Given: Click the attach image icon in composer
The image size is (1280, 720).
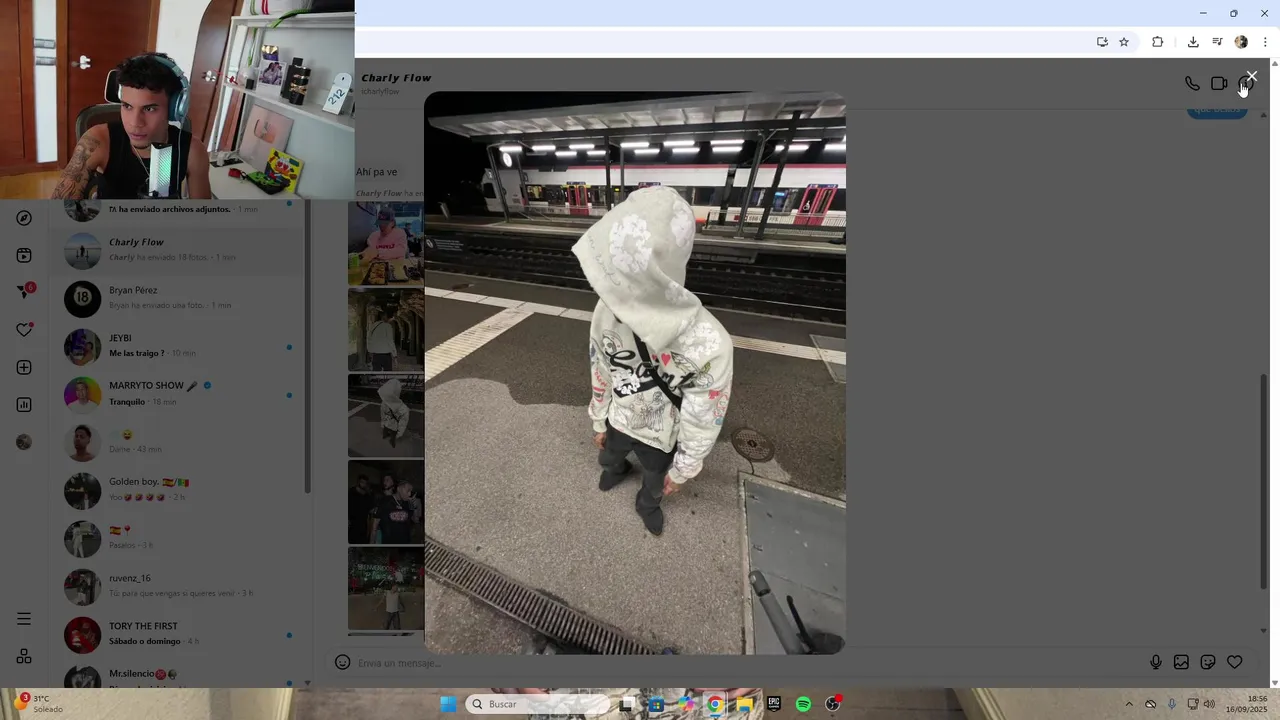Looking at the screenshot, I should point(1181,662).
